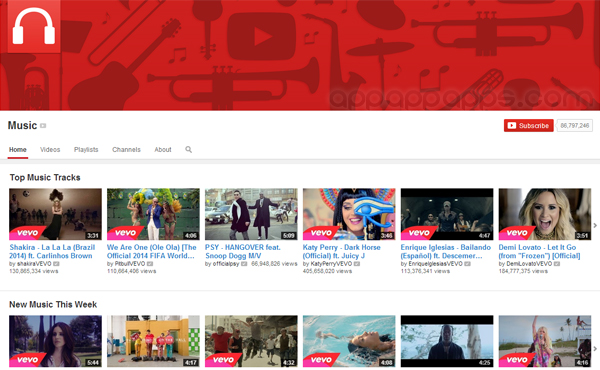Click the 405,658,020 views text

(x=327, y=271)
